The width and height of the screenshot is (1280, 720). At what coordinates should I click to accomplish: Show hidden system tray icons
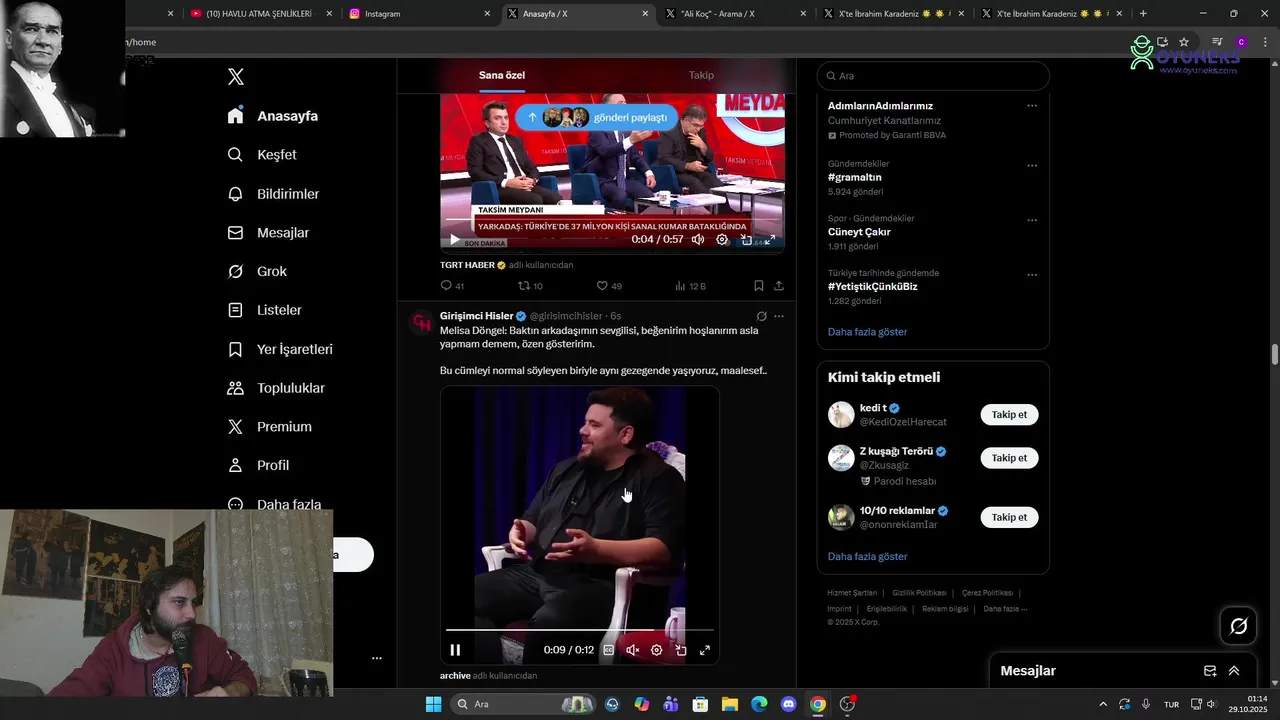click(1103, 704)
